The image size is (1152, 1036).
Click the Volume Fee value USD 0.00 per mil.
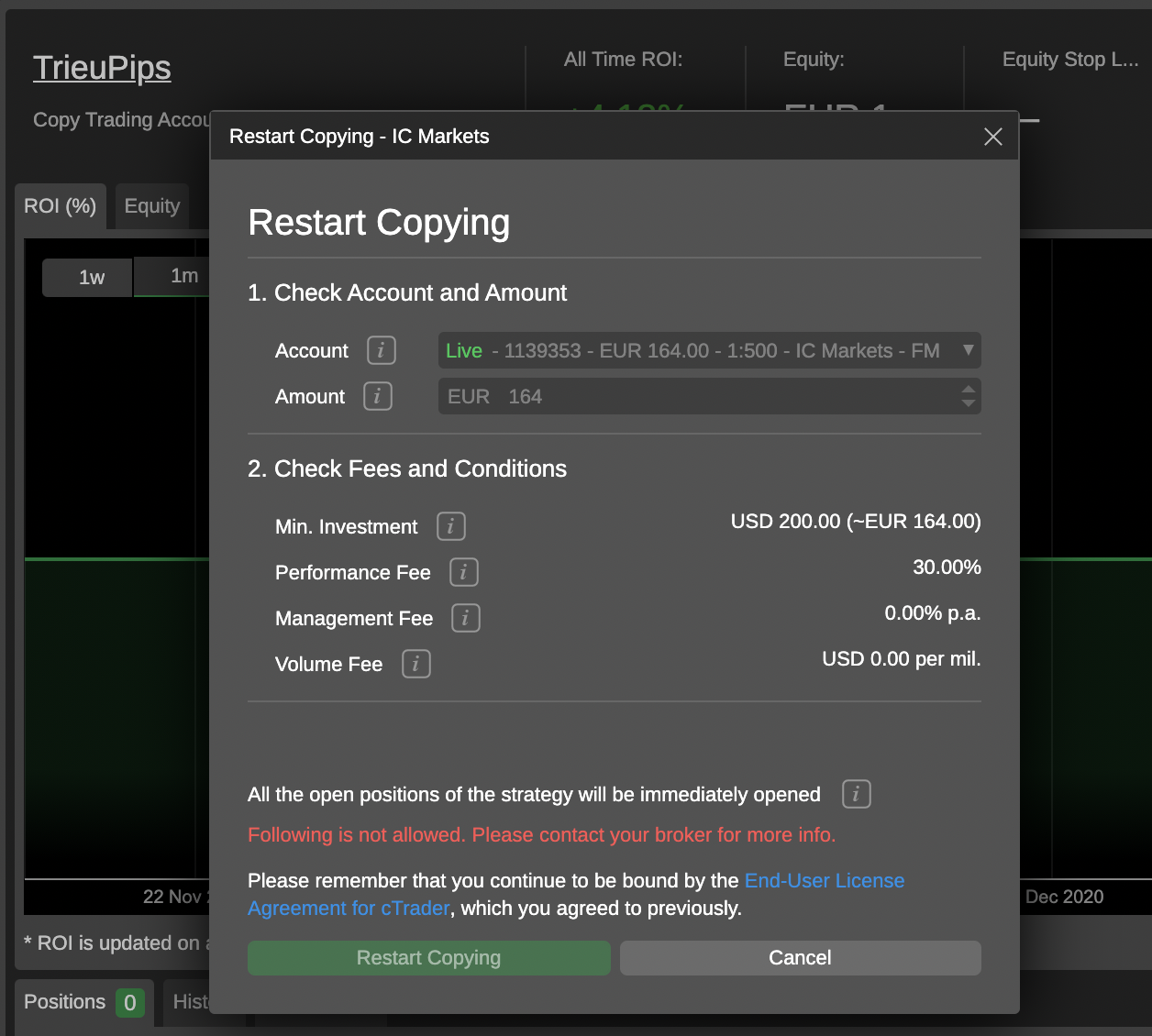(x=902, y=659)
